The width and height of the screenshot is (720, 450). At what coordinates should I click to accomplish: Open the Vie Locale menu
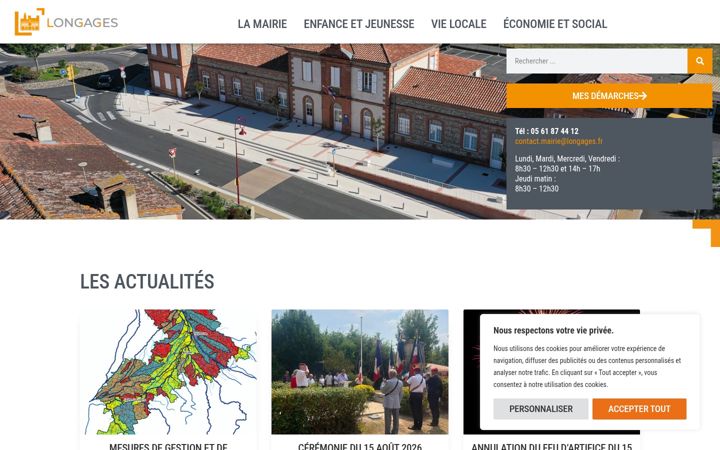pos(458,24)
